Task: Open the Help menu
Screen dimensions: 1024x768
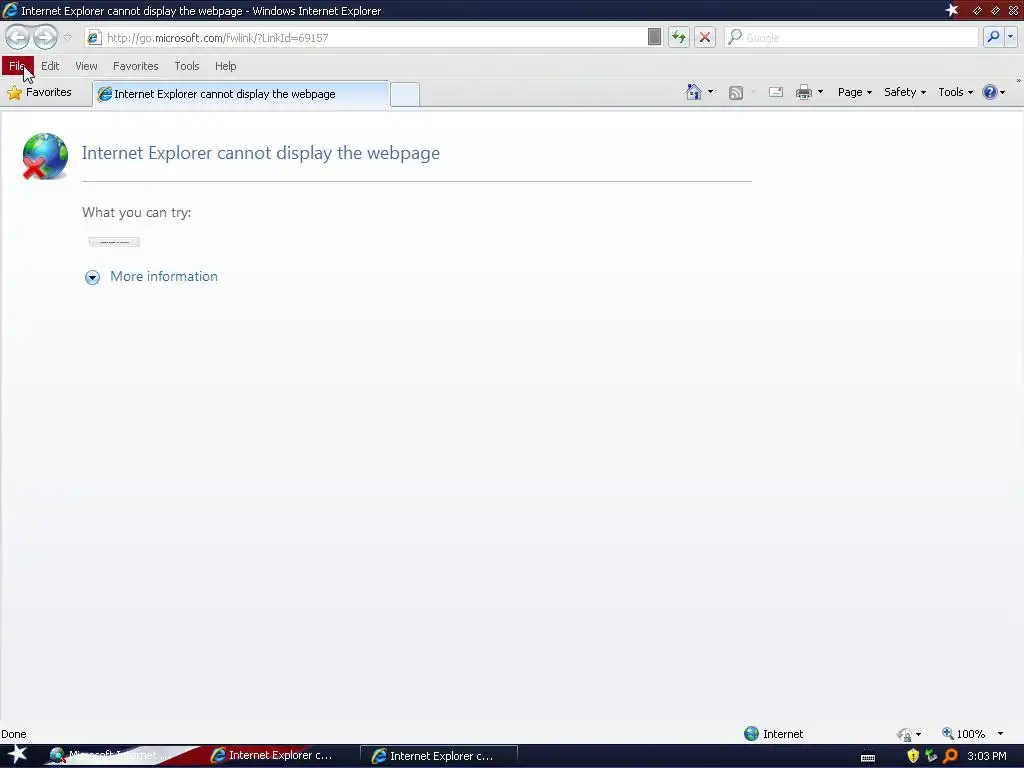Action: (x=226, y=66)
